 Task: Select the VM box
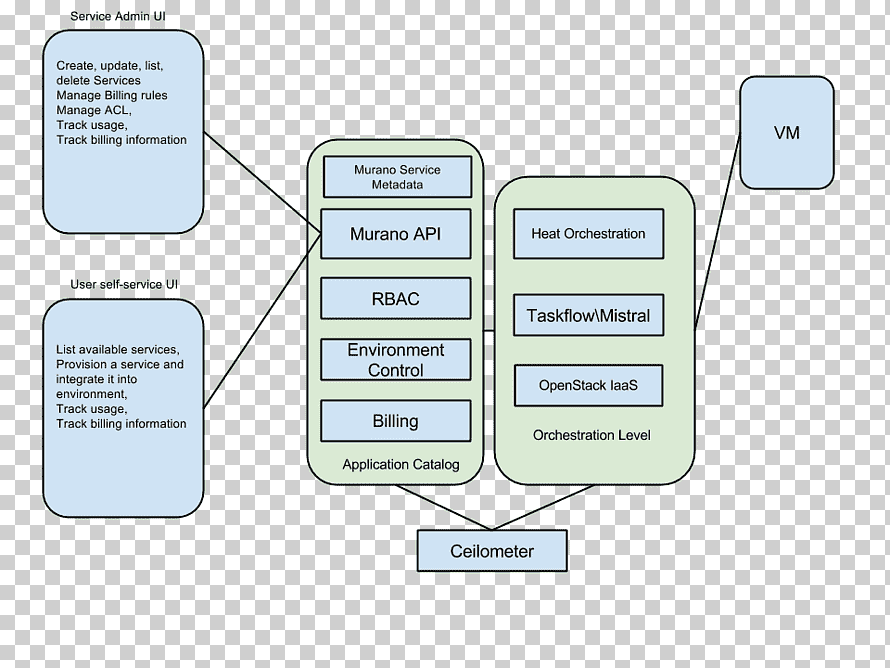click(x=787, y=133)
